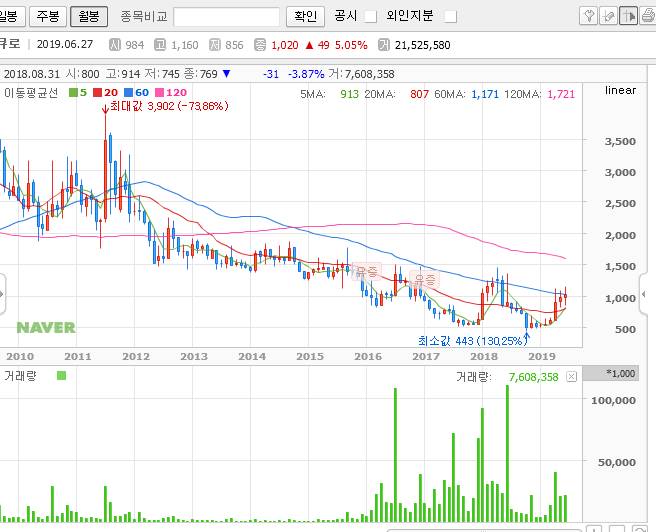Switch to the 주봉 weekly chart
The image size is (656, 532).
coord(48,16)
